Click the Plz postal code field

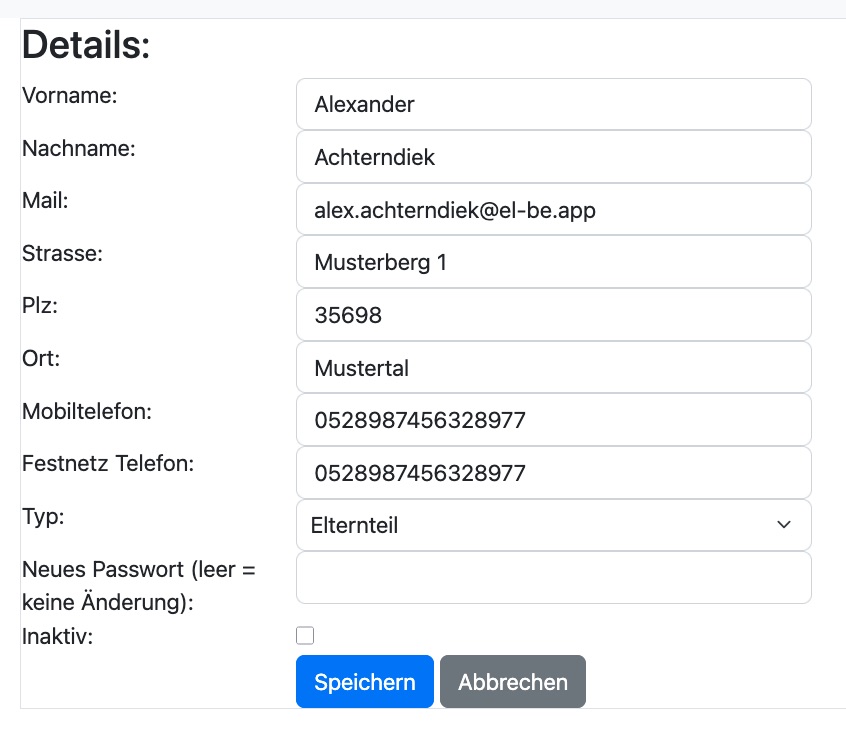click(553, 315)
